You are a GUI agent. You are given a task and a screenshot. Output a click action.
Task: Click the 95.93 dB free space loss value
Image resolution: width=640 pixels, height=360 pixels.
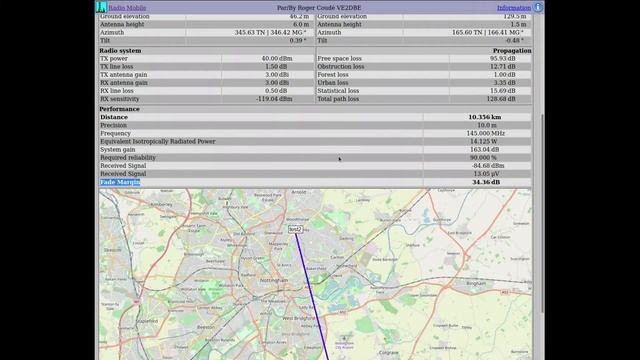click(502, 58)
